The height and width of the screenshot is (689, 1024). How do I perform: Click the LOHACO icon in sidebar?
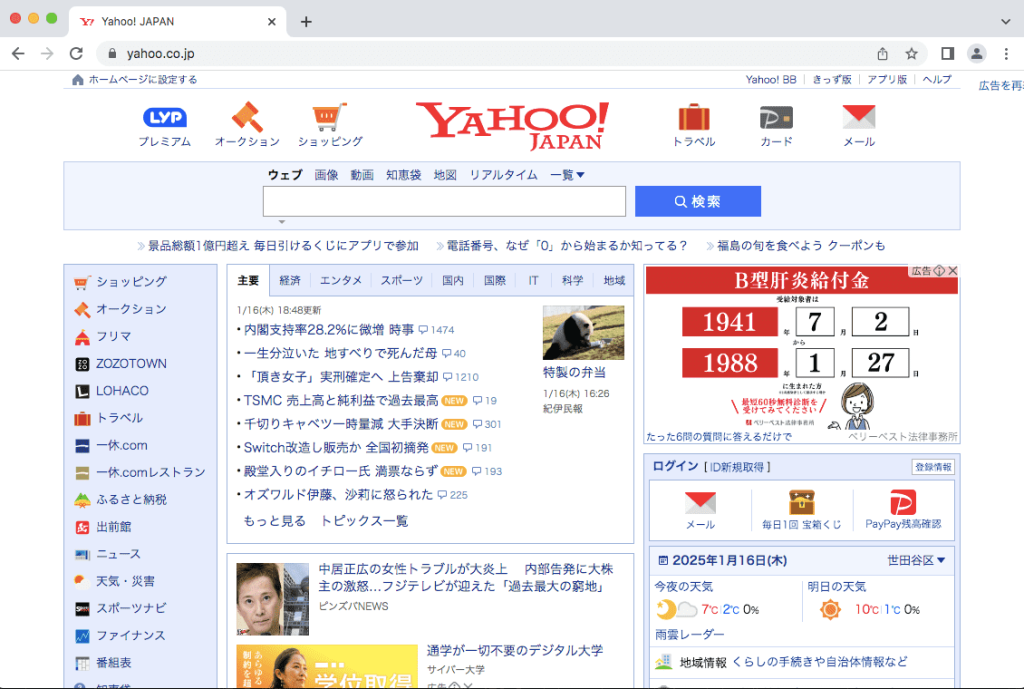coord(82,391)
